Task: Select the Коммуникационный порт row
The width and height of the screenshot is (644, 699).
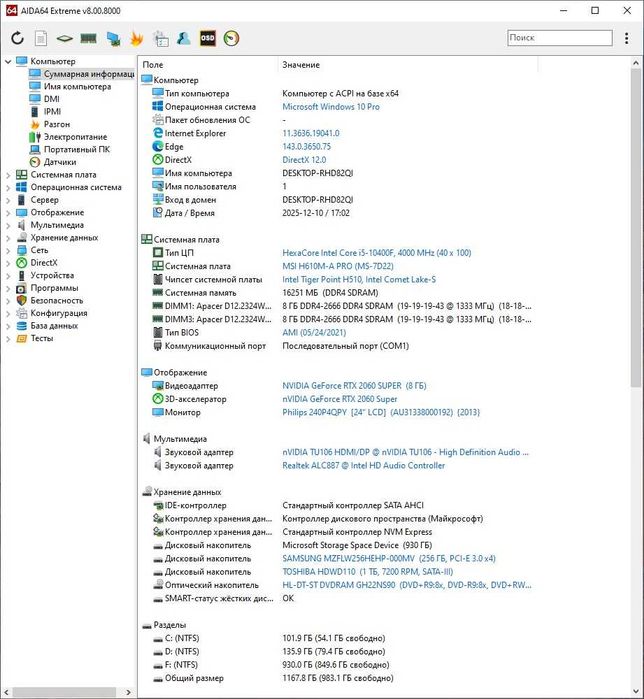Action: click(339, 346)
